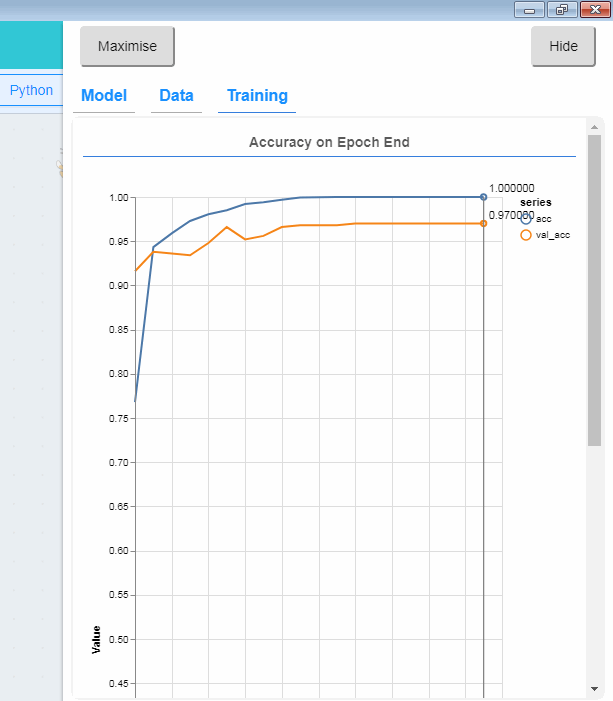Image resolution: width=613 pixels, height=701 pixels.
Task: Toggle the val_acc series legend circle
Action: (526, 235)
